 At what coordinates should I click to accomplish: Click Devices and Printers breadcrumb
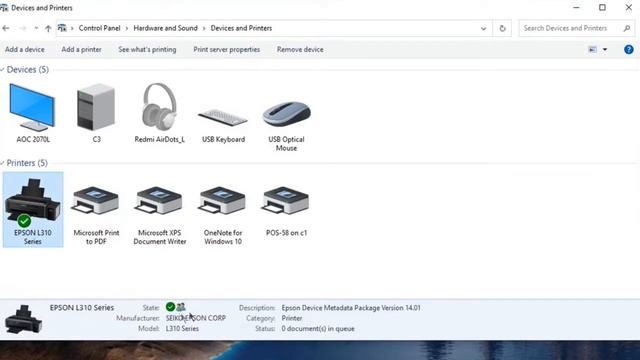(241, 28)
